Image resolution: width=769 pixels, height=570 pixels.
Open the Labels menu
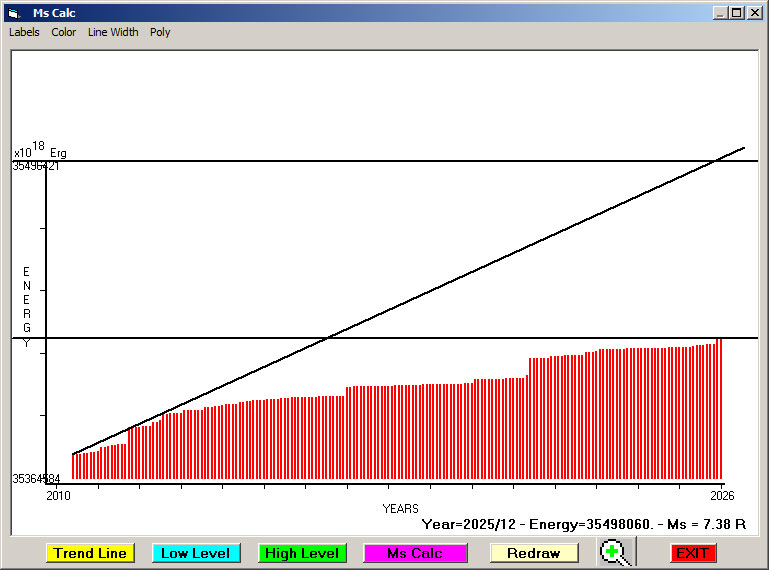point(24,32)
